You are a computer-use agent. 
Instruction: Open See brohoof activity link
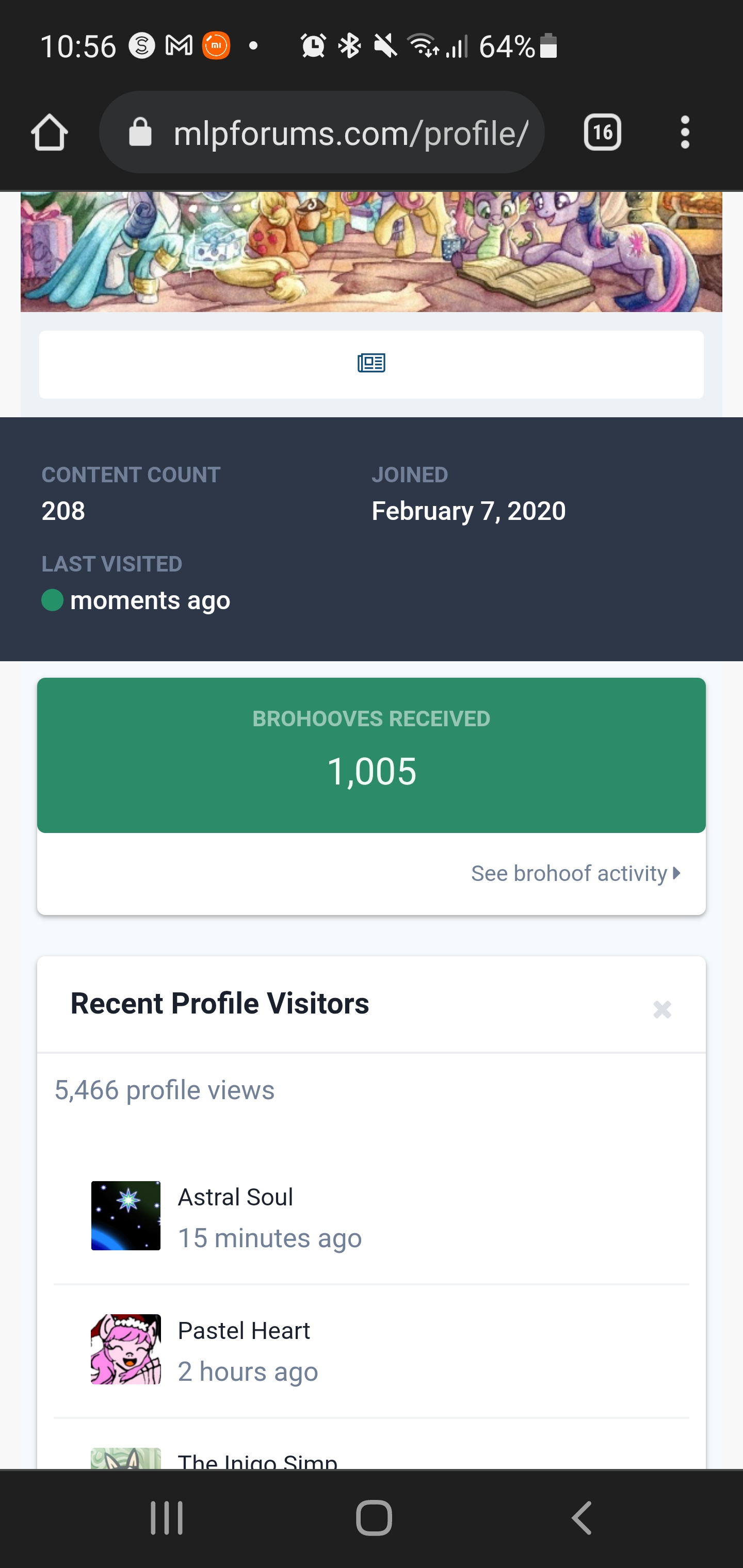[569, 873]
